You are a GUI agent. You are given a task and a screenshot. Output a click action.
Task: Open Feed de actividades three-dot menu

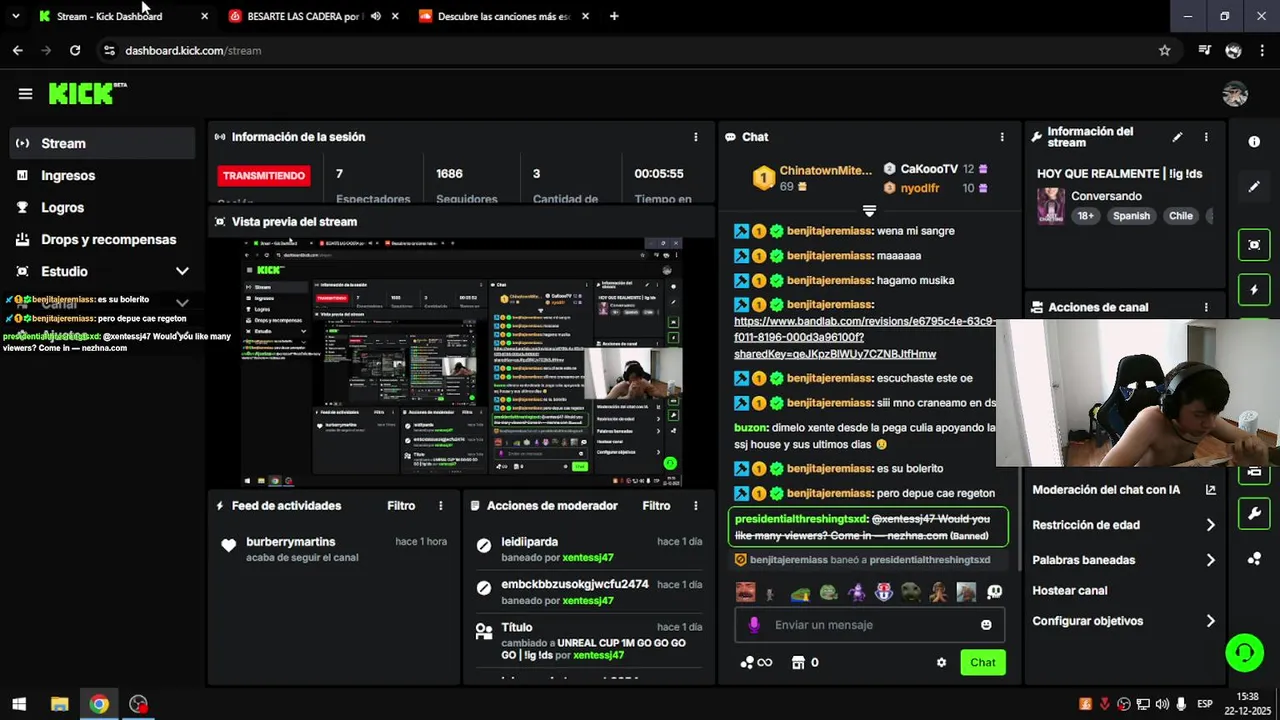pos(440,506)
